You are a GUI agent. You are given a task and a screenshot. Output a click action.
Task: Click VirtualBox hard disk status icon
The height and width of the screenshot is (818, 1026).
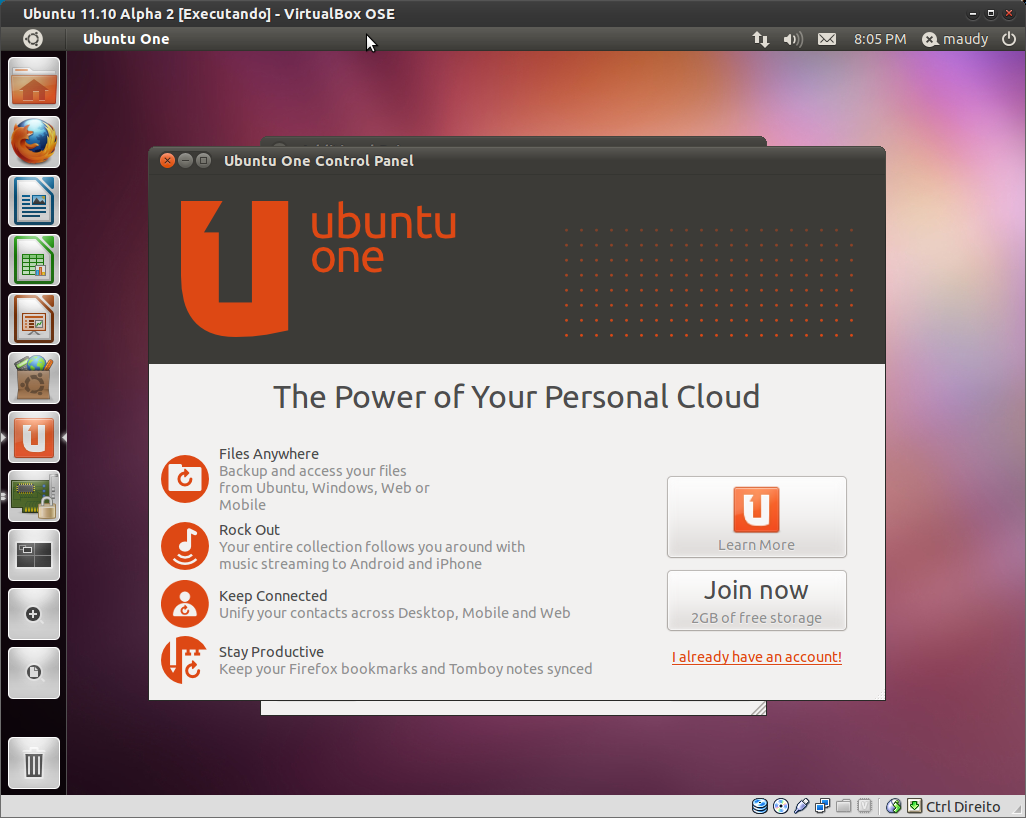tap(760, 806)
